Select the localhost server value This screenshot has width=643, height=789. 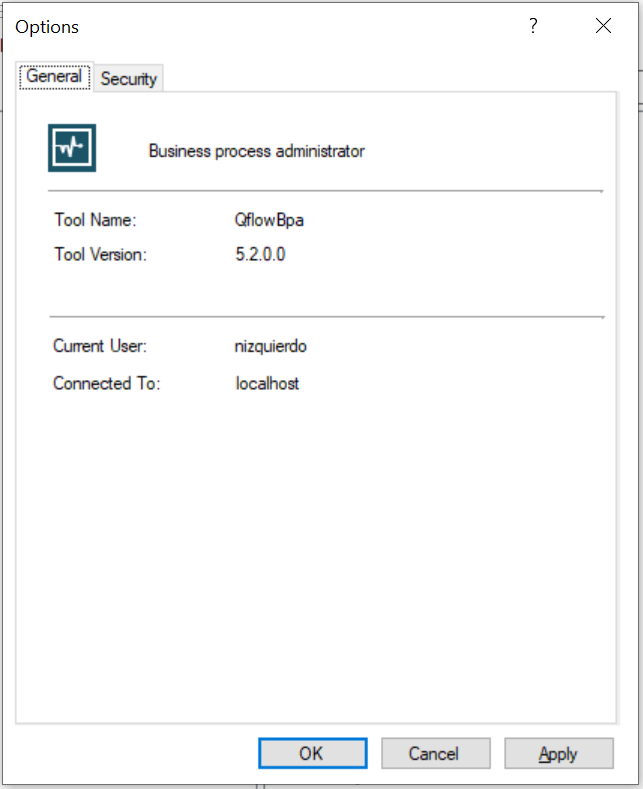(267, 383)
